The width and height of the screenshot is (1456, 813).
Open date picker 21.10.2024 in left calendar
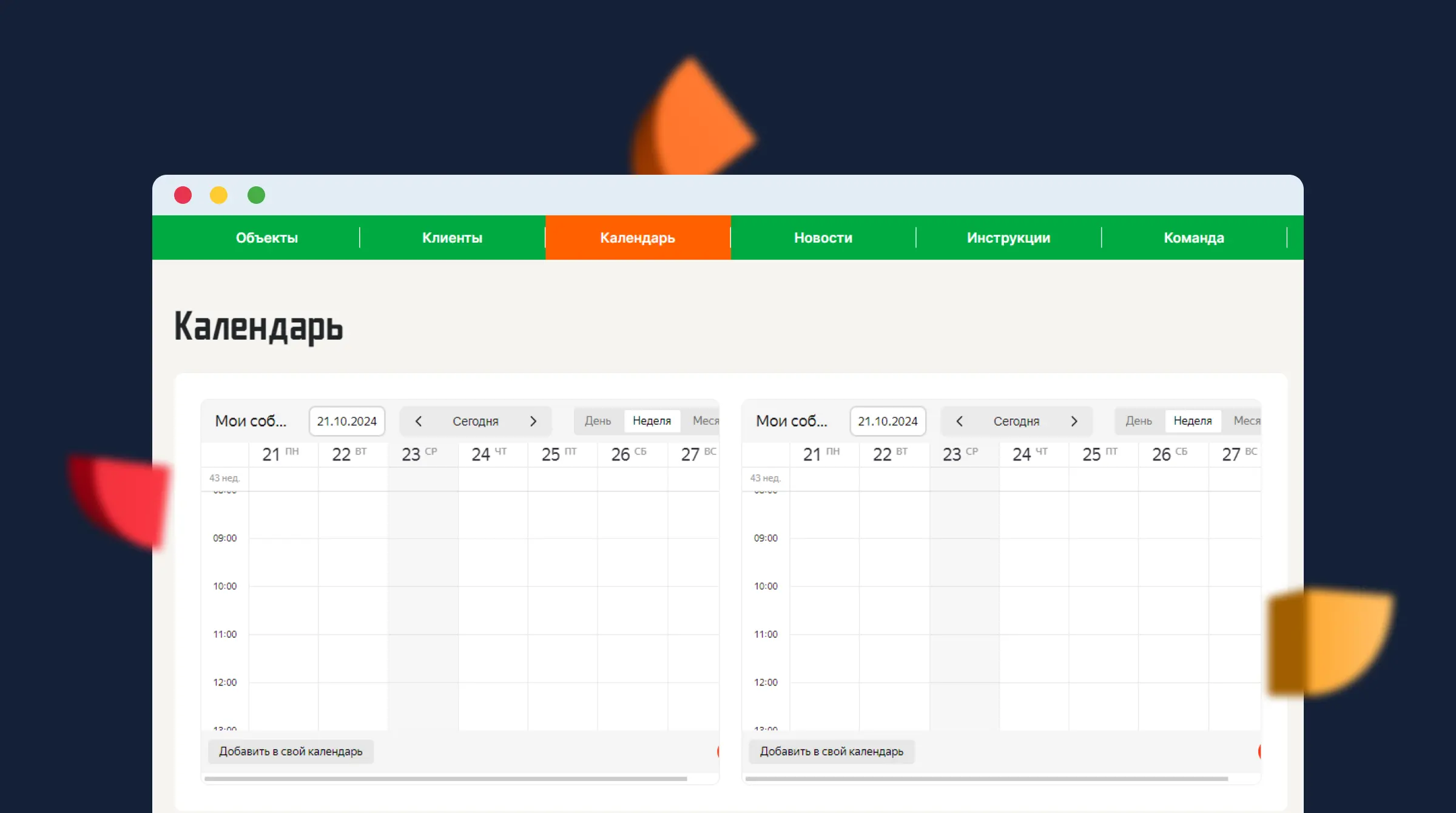pos(346,421)
